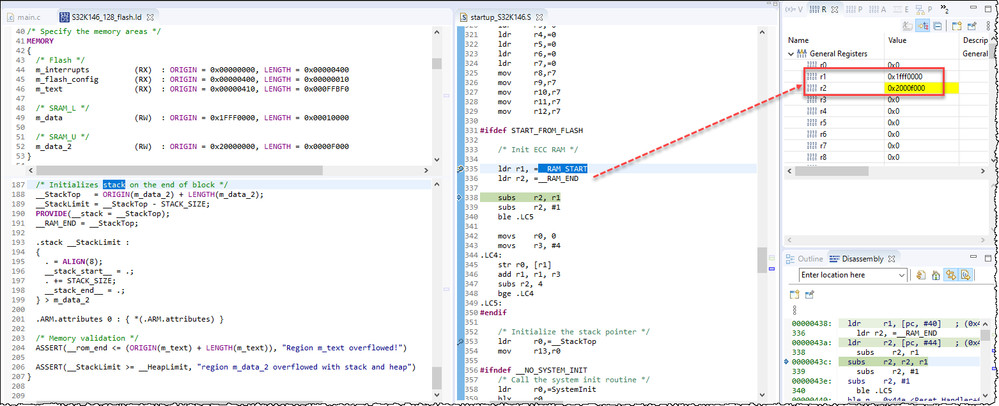Image resolution: width=999 pixels, height=406 pixels.
Task: Open new Disassembly view icon
Action: (794, 294)
